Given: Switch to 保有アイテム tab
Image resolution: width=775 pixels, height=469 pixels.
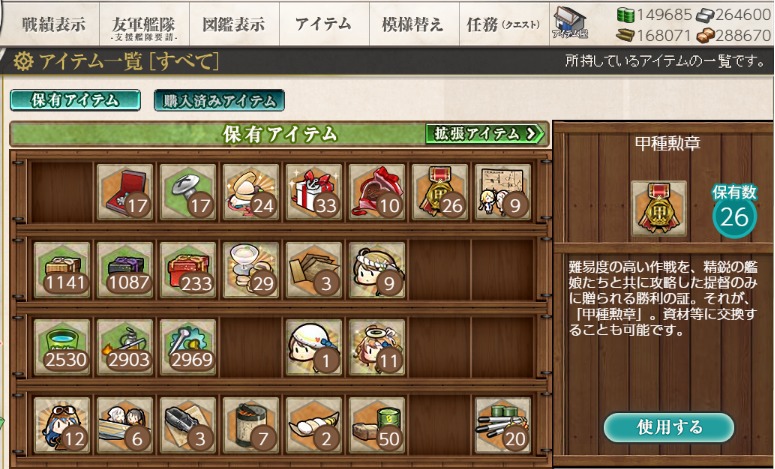Looking at the screenshot, I should [x=75, y=100].
